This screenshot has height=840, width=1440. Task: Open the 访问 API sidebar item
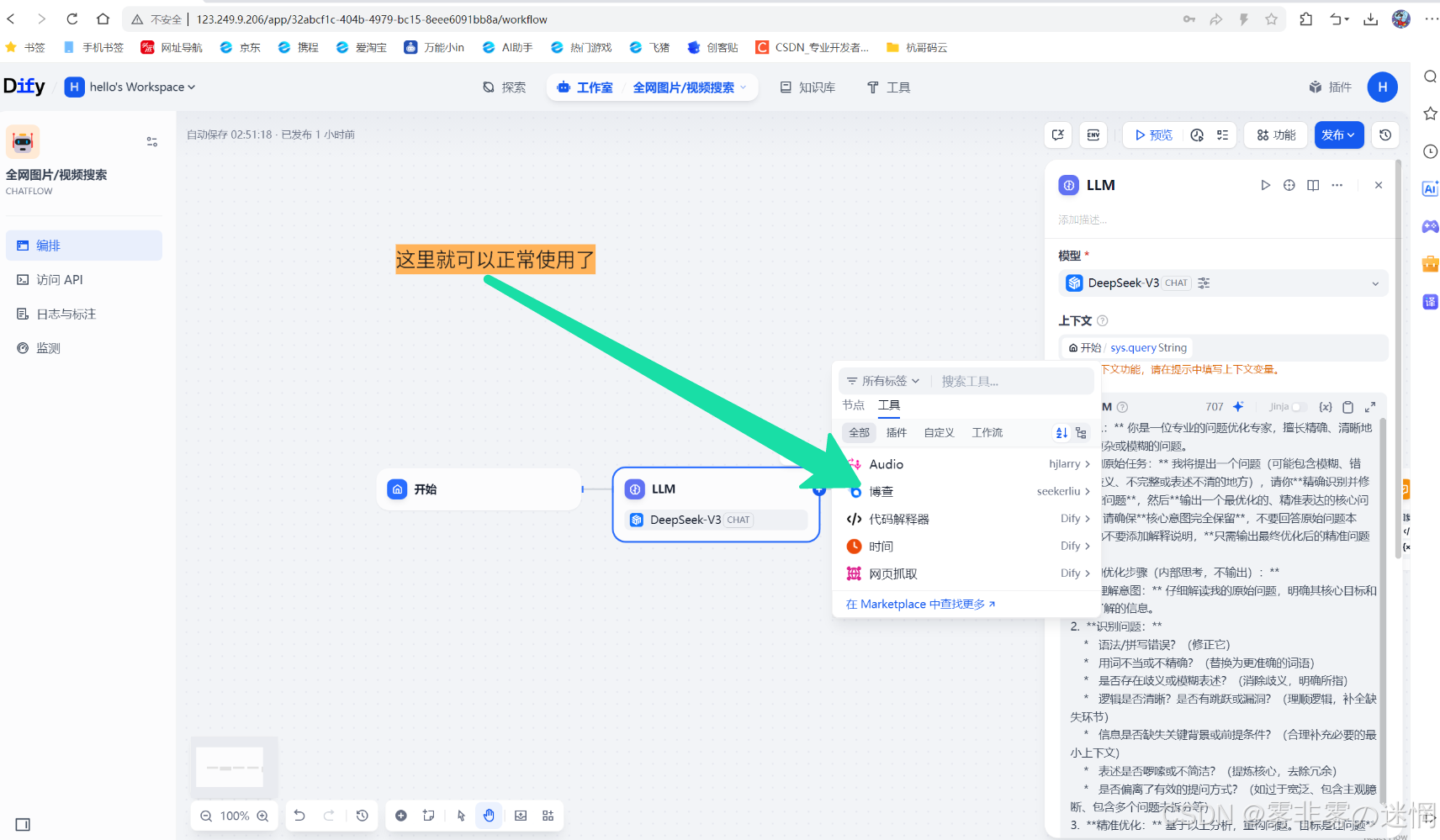84,280
